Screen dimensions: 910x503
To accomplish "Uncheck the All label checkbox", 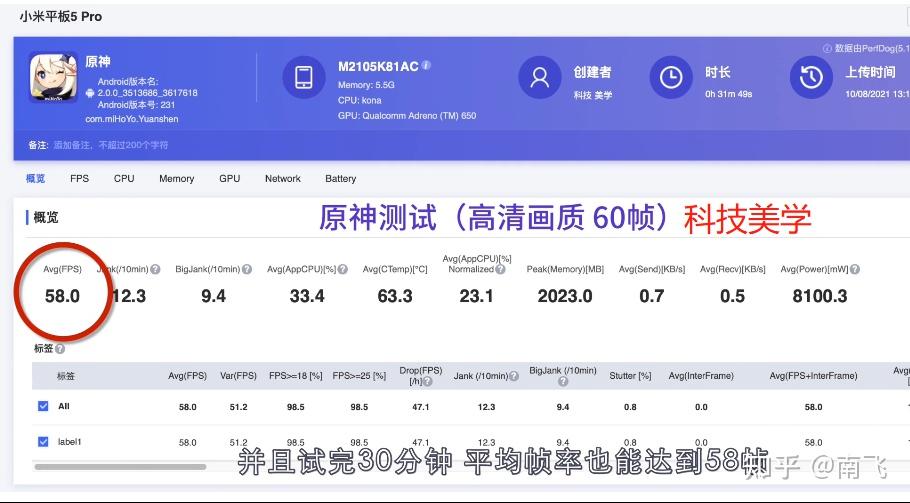I will click(x=43, y=406).
